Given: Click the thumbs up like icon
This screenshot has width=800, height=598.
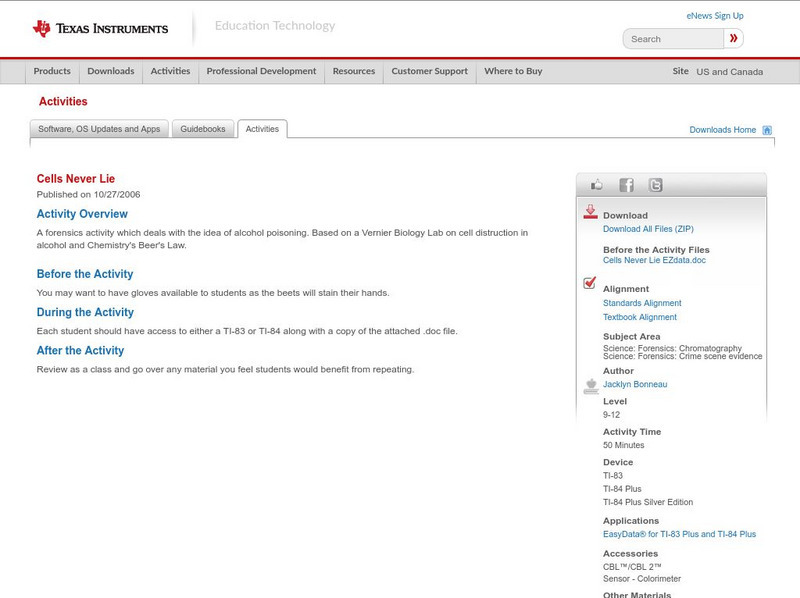Looking at the screenshot, I should pyautogui.click(x=597, y=185).
